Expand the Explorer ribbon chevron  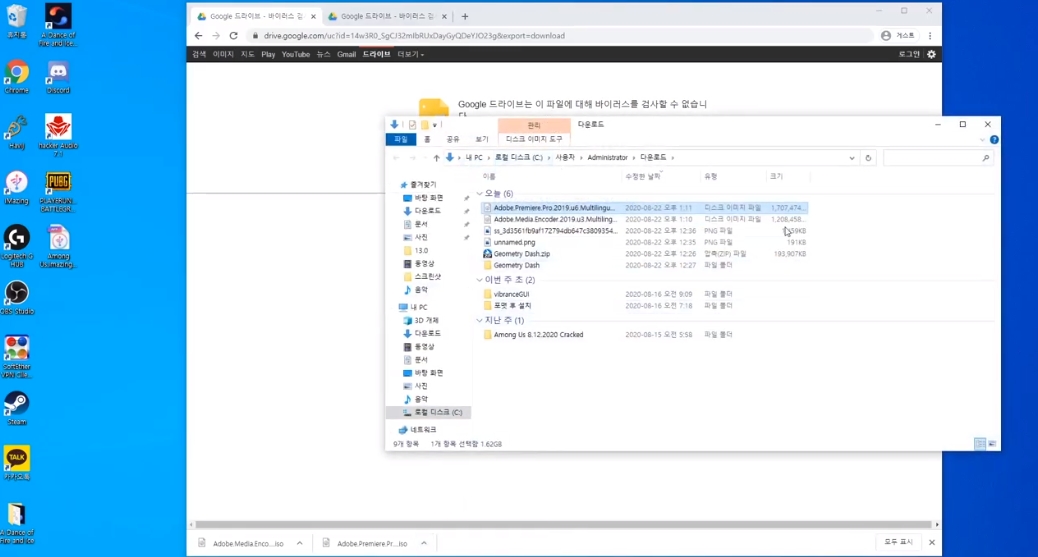tap(982, 140)
